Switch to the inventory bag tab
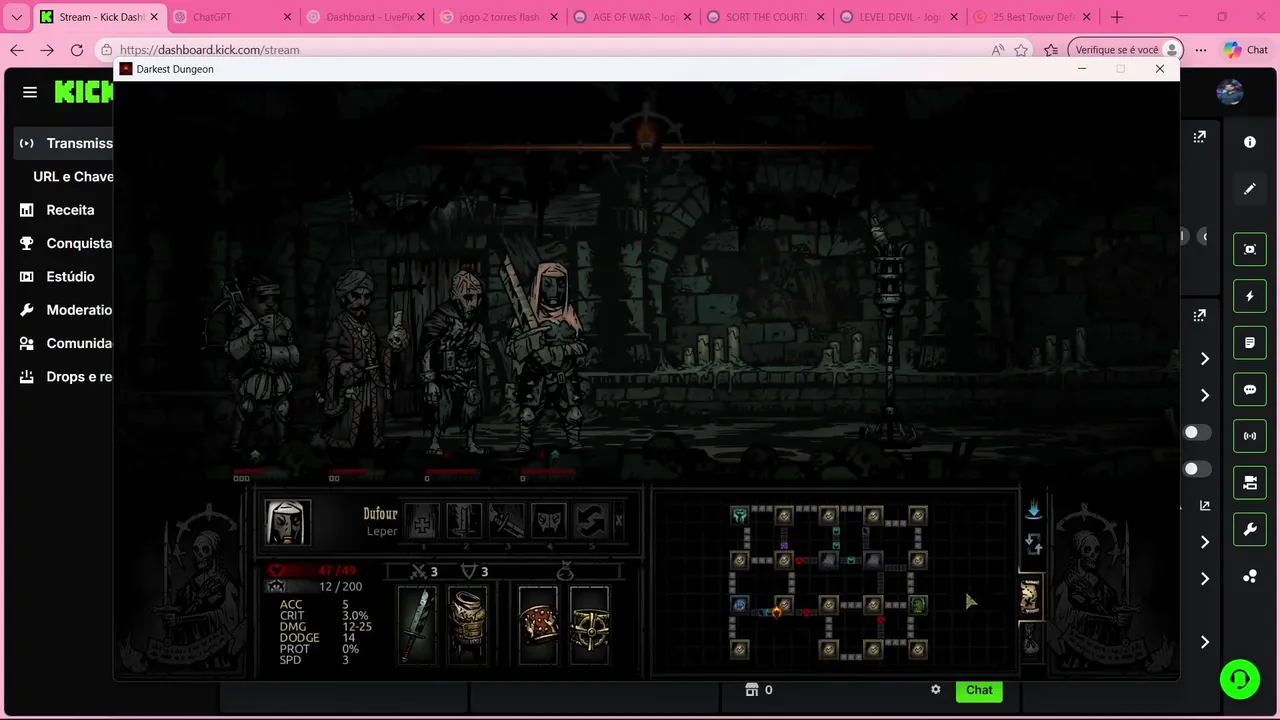The width and height of the screenshot is (1280, 720). pyautogui.click(x=1030, y=640)
